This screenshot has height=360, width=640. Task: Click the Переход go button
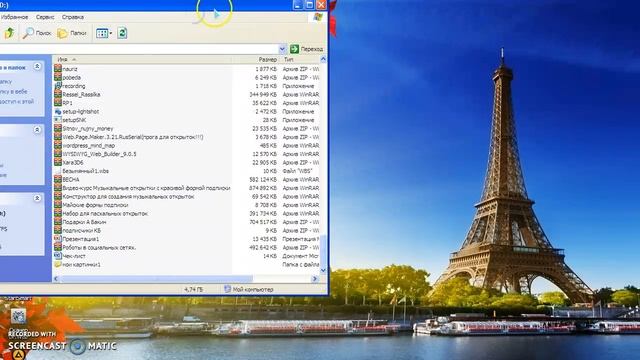tap(307, 49)
